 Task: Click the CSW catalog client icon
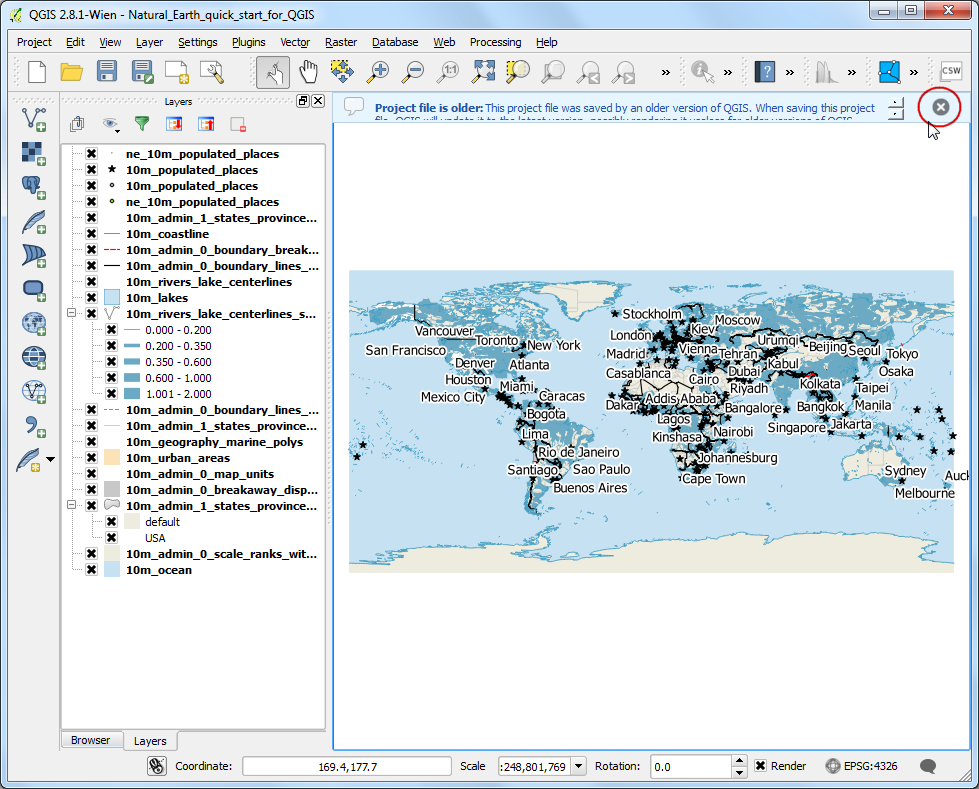point(951,71)
